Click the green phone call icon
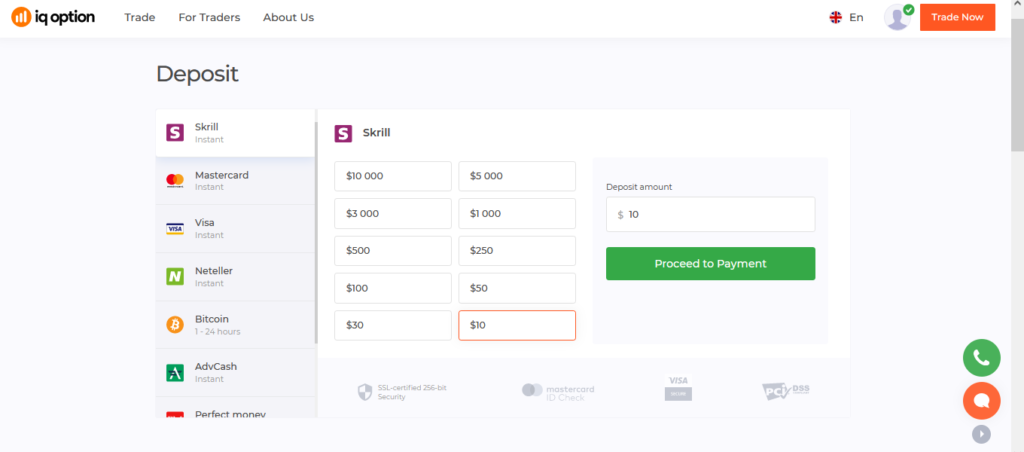This screenshot has width=1024, height=452. pyautogui.click(x=981, y=358)
